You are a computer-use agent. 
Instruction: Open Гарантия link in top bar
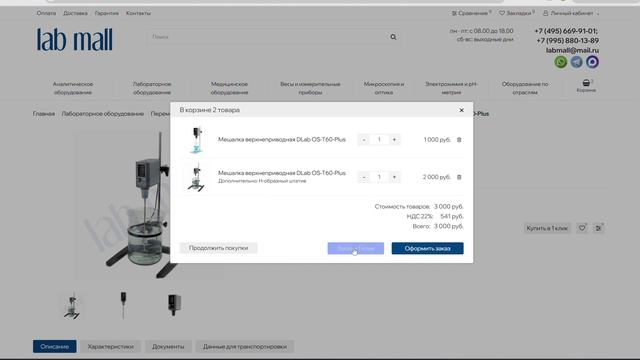click(x=107, y=13)
